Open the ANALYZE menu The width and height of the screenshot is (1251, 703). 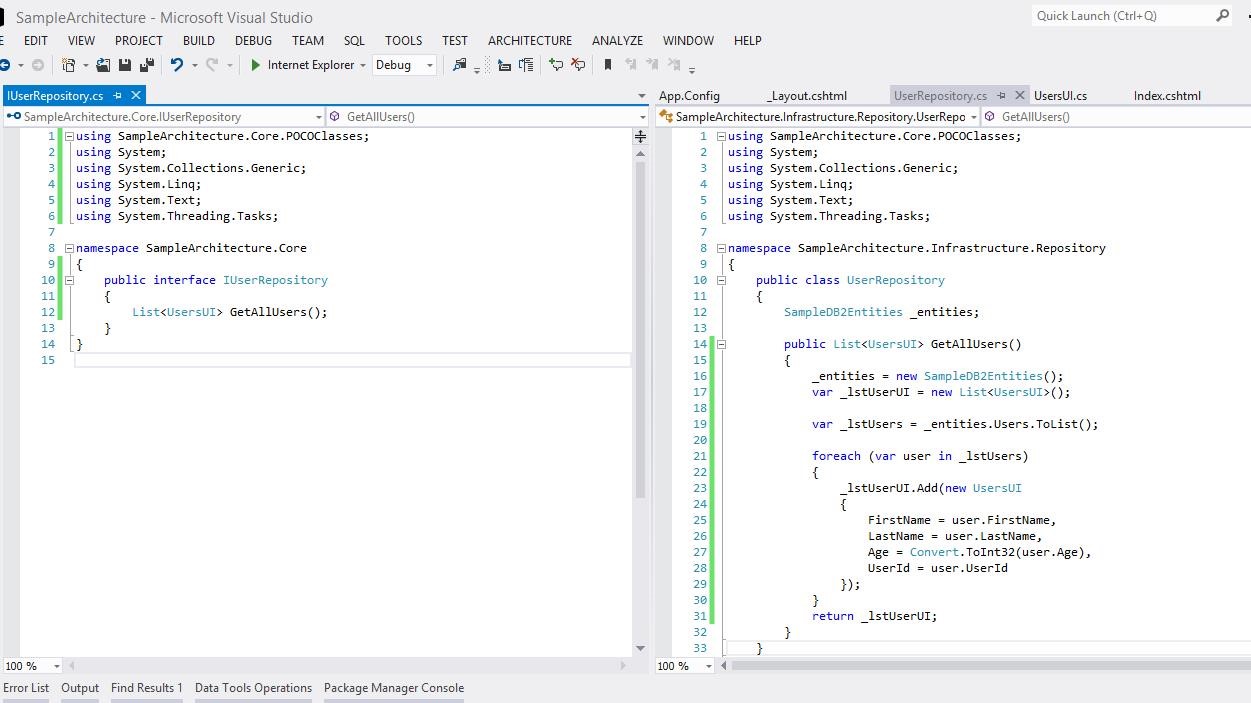tap(617, 40)
